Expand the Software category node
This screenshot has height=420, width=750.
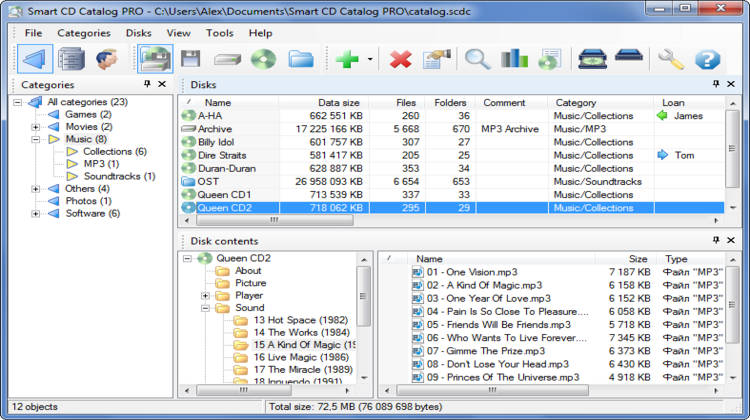35,214
